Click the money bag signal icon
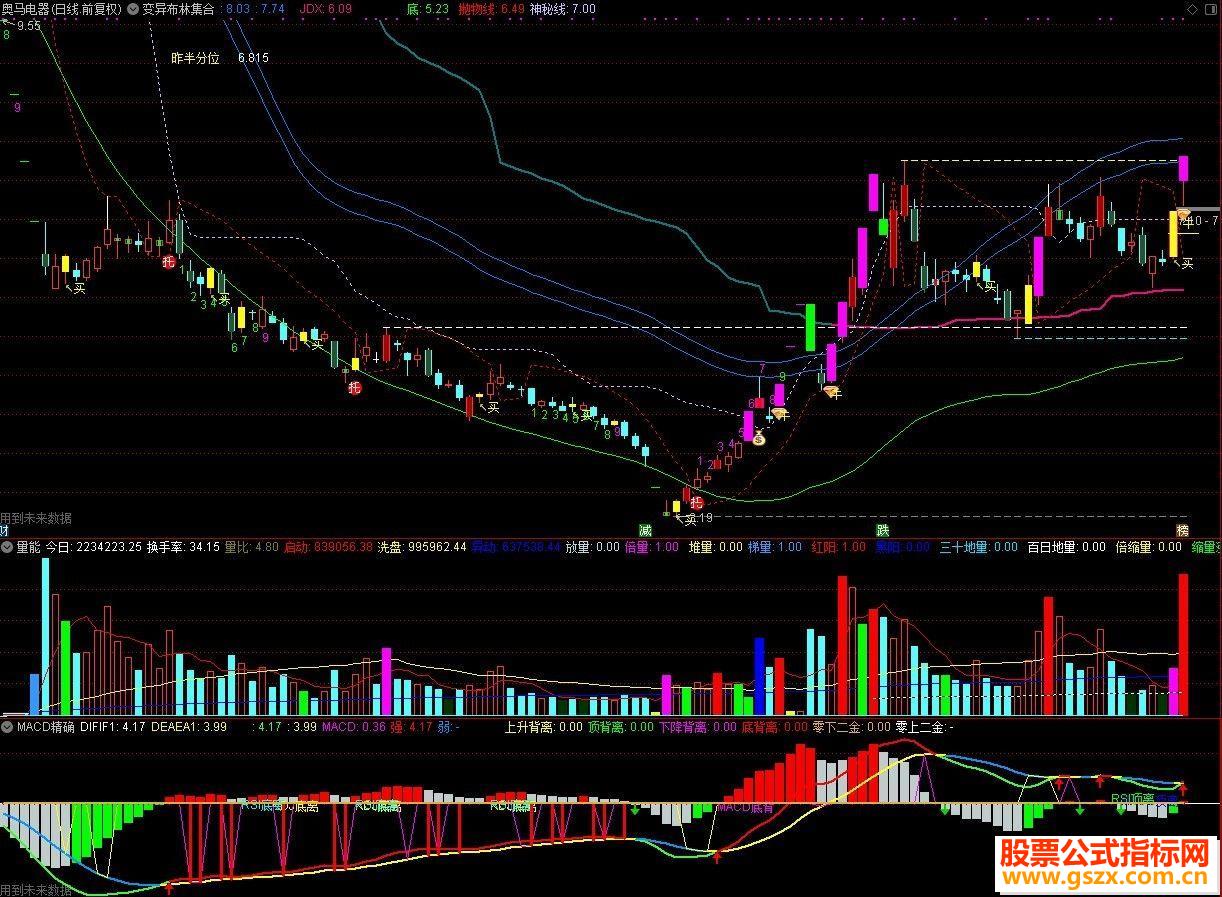The height and width of the screenshot is (897, 1222). 758,437
